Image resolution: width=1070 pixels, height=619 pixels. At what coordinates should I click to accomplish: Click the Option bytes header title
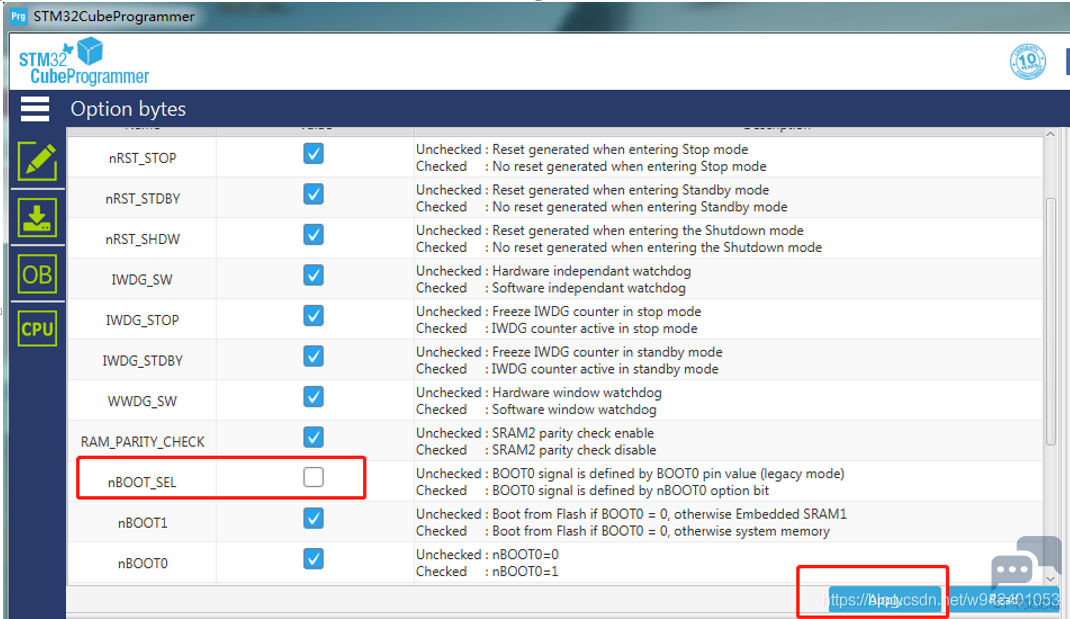pyautogui.click(x=128, y=109)
